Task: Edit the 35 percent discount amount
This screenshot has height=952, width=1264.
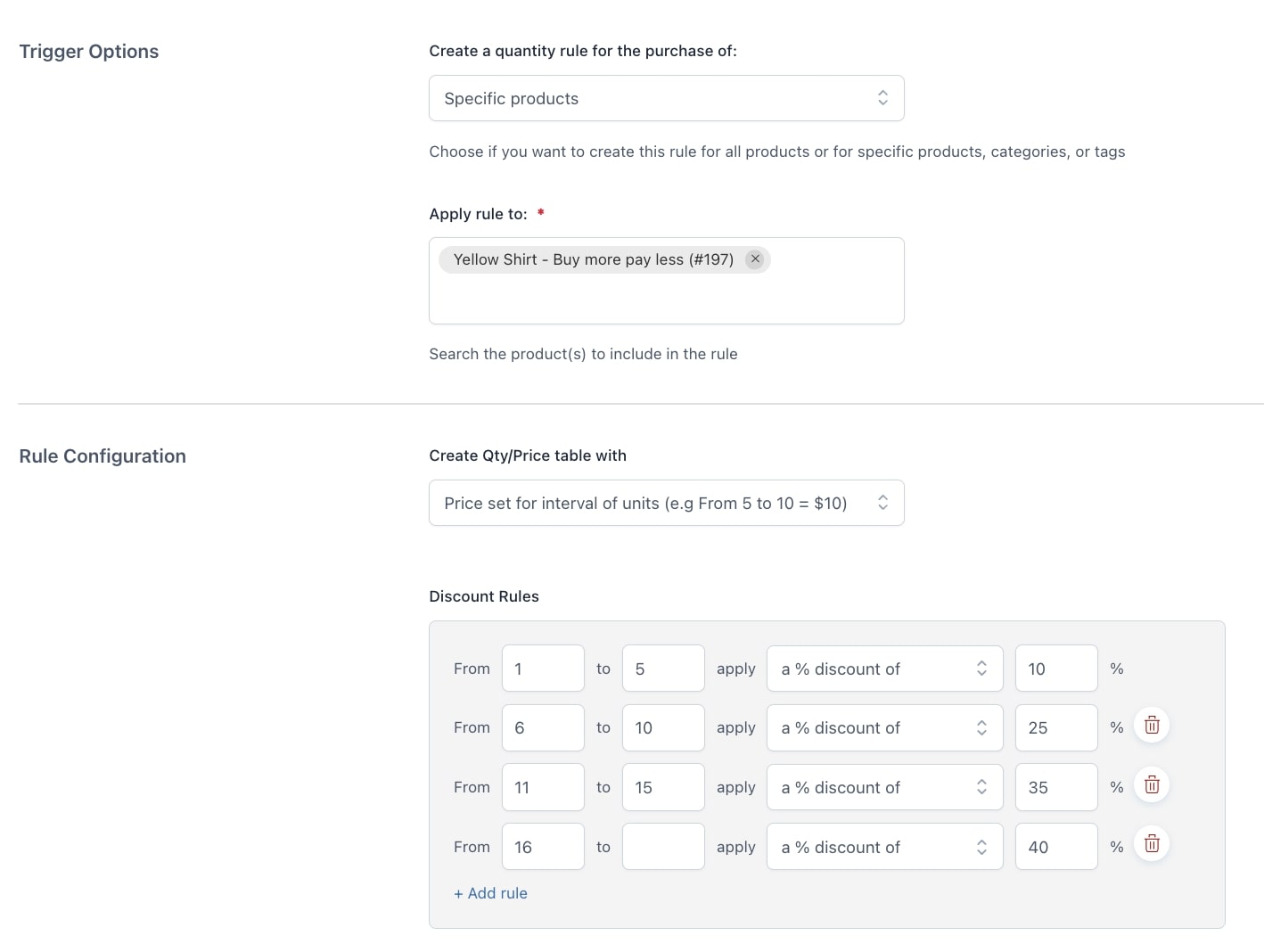Action: [x=1055, y=788]
